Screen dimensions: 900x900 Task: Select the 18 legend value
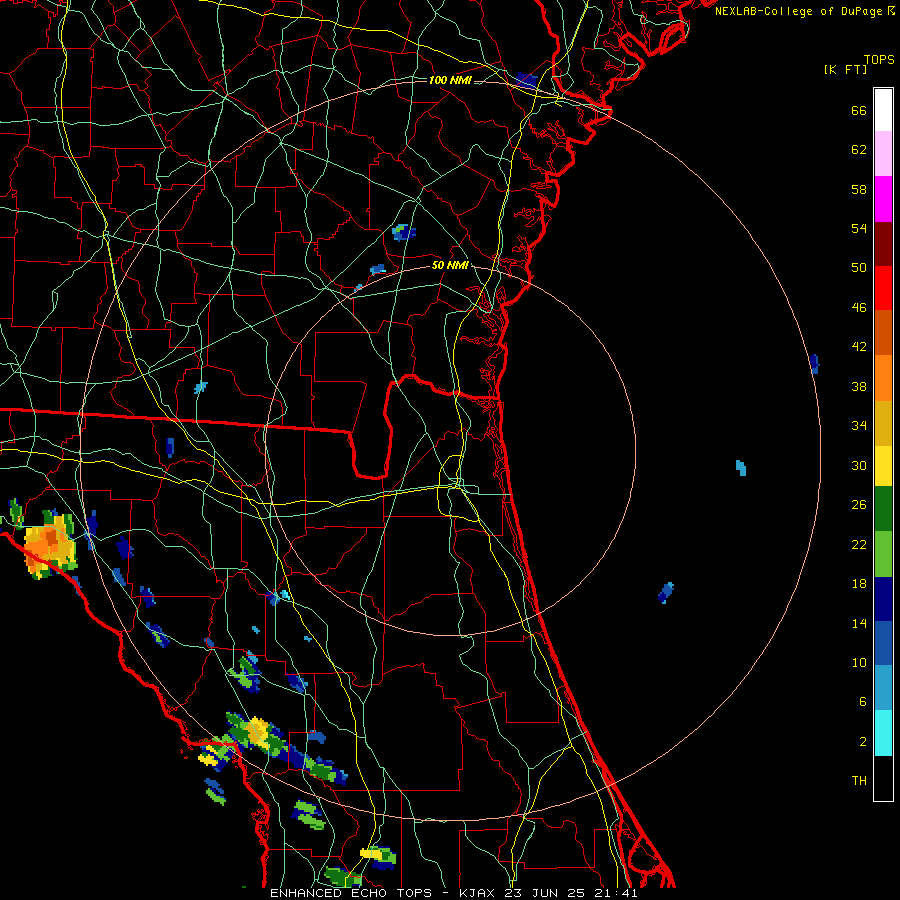tap(859, 584)
